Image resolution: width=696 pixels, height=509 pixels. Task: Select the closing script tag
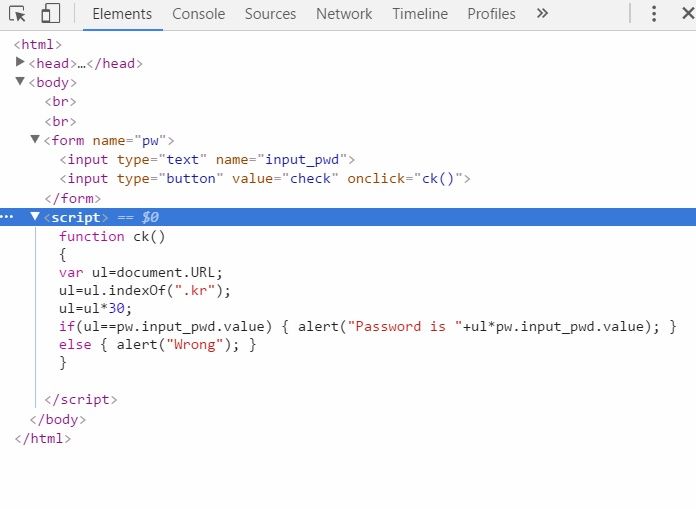coord(81,399)
